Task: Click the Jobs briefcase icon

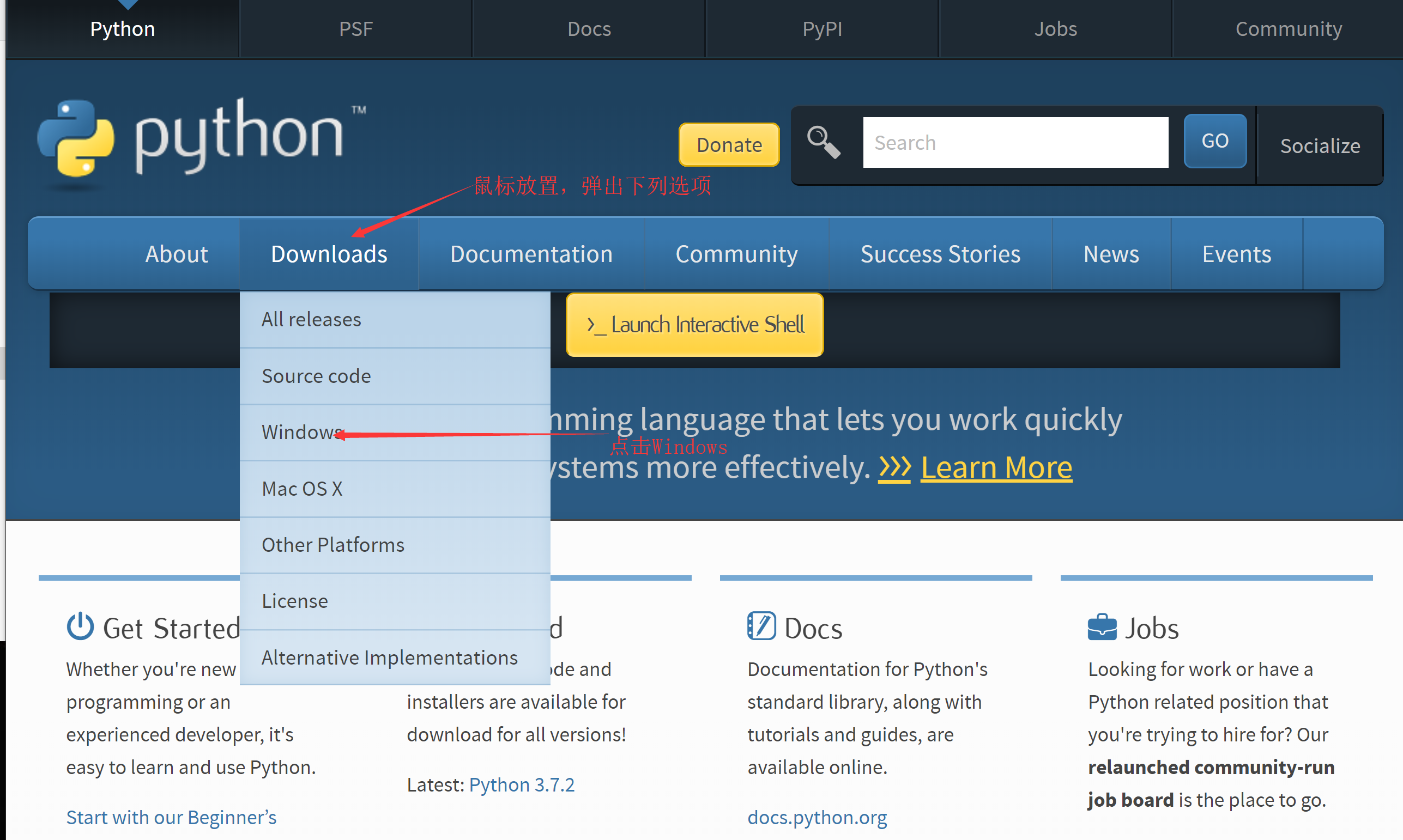Action: (x=1101, y=628)
